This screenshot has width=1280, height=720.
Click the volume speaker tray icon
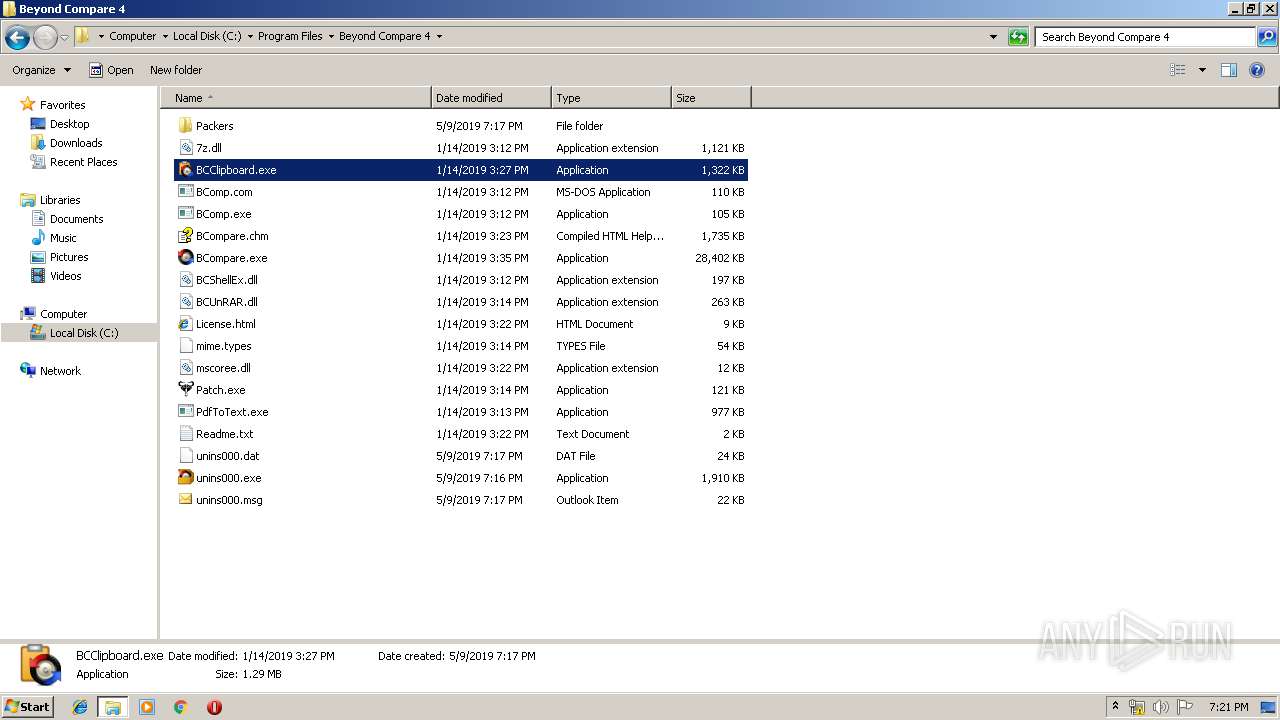coord(1160,707)
